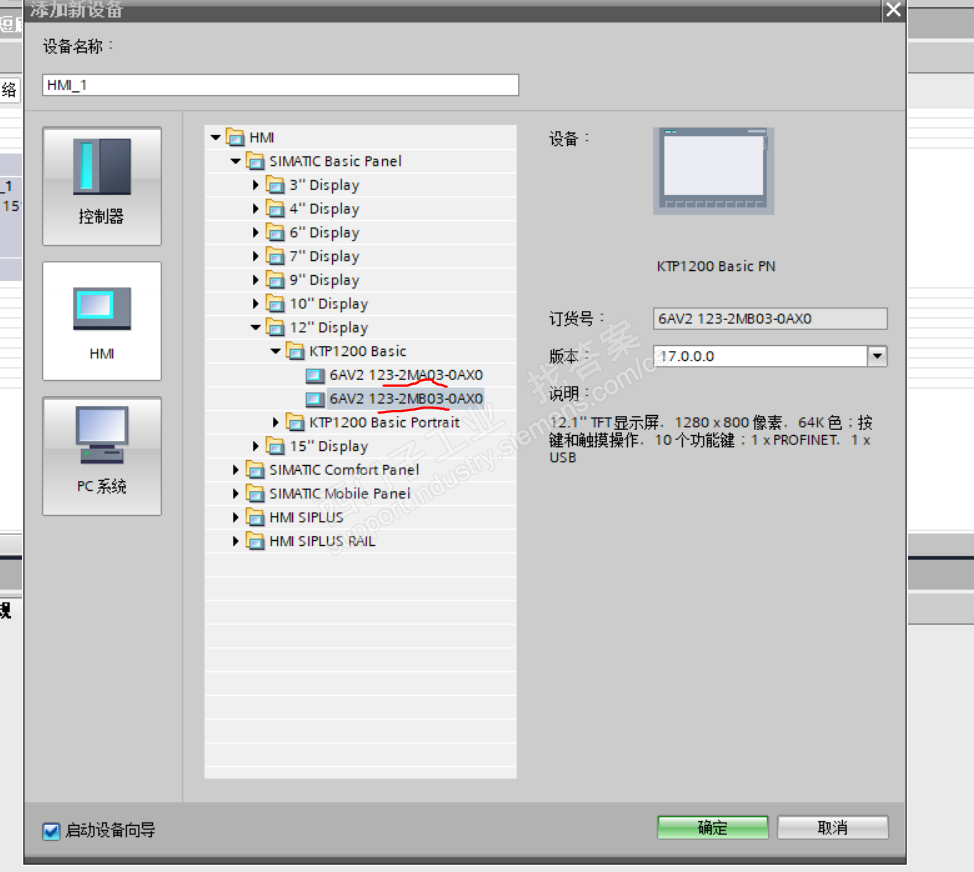The image size is (974, 872).
Task: Expand the 10" Display node
Action: 255,304
